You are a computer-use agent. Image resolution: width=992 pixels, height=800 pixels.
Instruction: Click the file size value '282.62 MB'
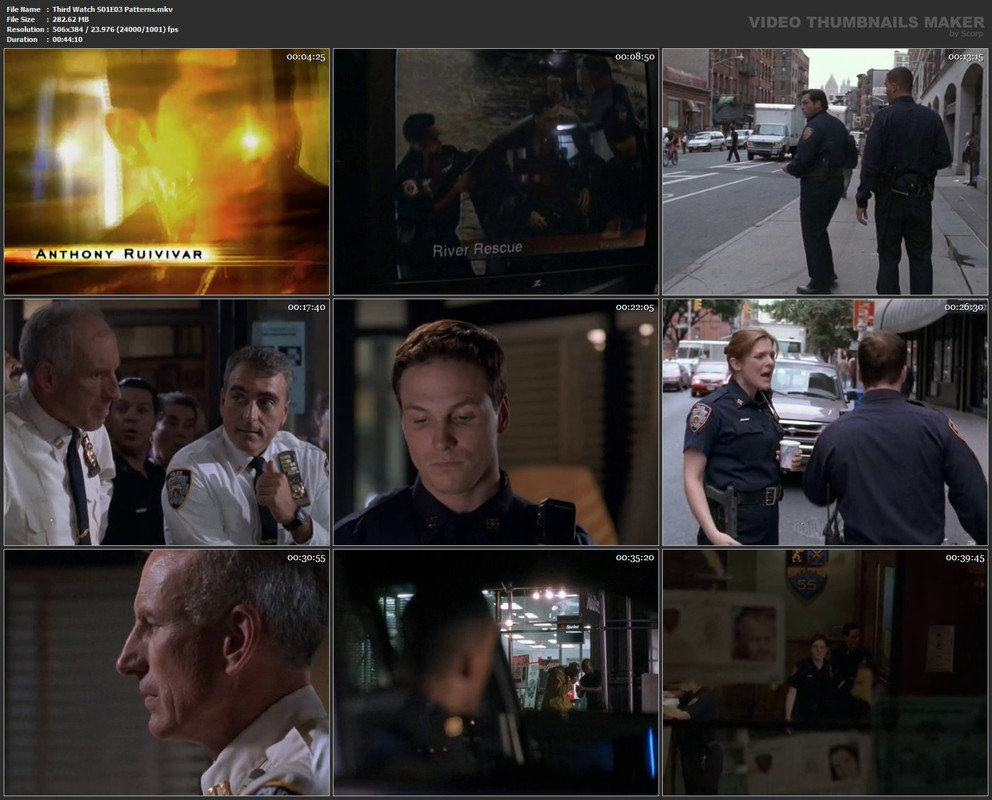point(71,20)
